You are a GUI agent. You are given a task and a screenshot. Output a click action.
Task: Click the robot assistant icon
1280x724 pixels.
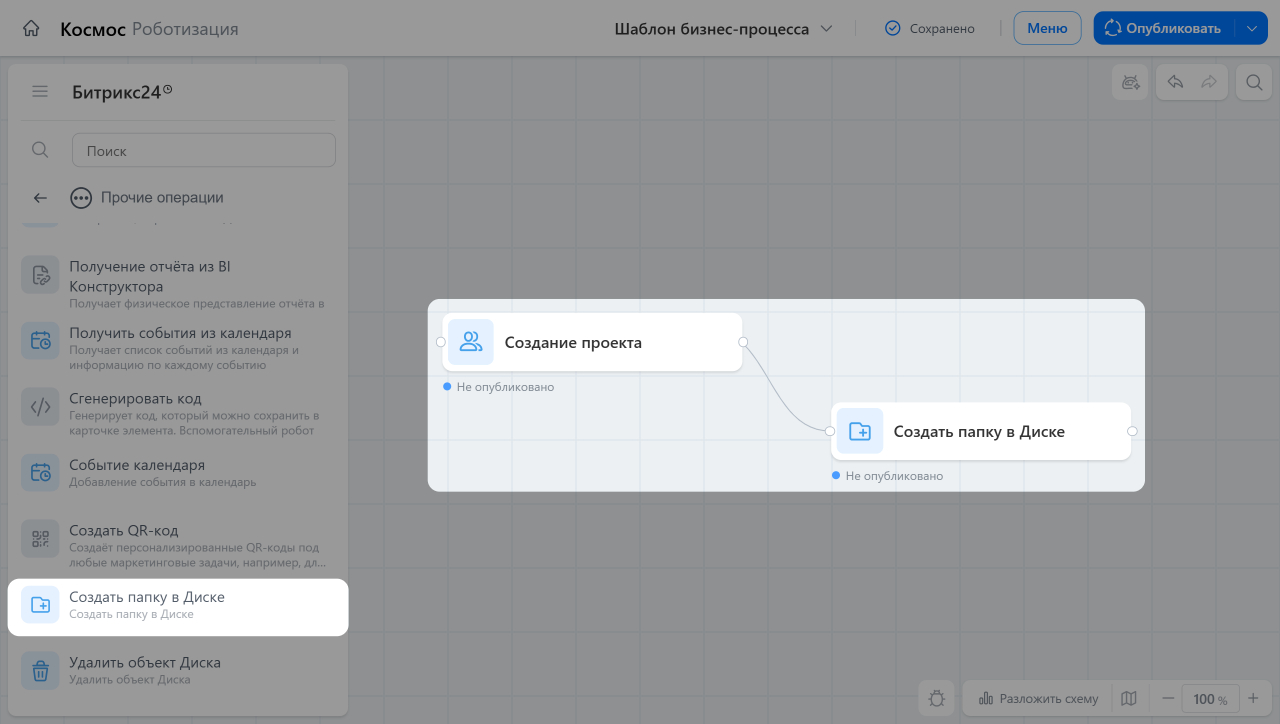(x=1131, y=83)
